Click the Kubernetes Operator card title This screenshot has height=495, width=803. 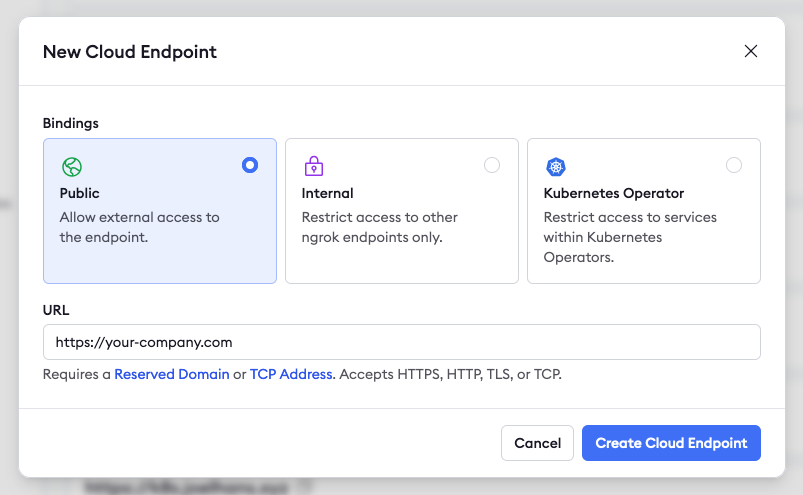pyautogui.click(x=613, y=193)
